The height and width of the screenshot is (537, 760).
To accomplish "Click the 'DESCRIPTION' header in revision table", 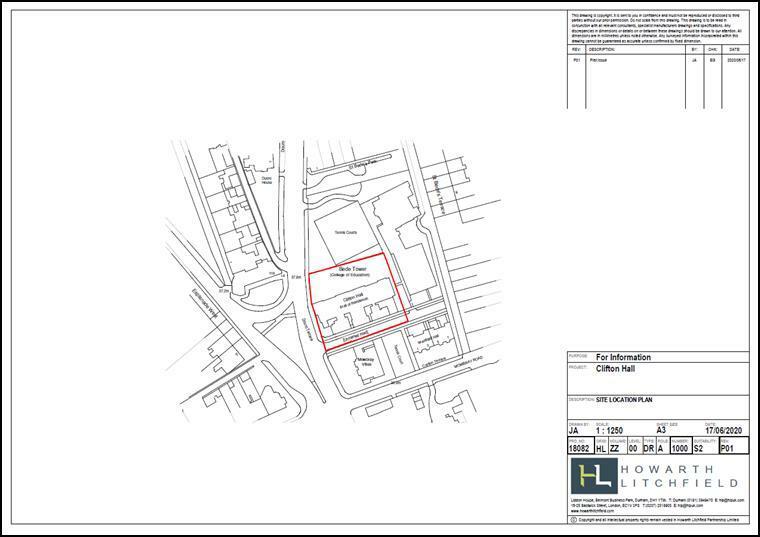I will pos(602,49).
